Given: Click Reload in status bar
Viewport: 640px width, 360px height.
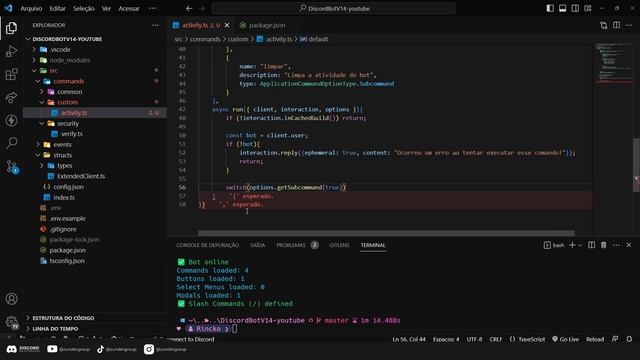Looking at the screenshot, I should pos(595,339).
